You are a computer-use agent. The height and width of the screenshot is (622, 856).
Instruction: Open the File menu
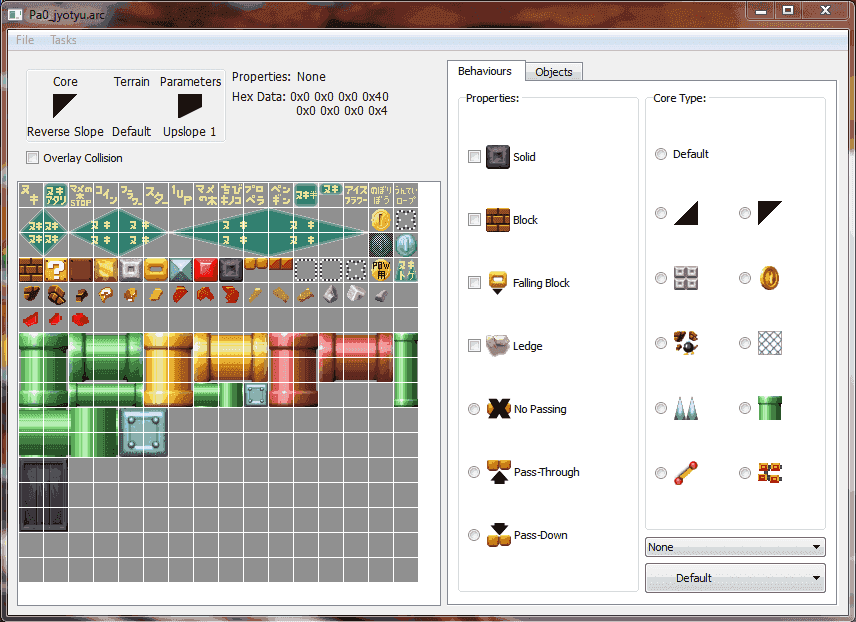click(25, 40)
